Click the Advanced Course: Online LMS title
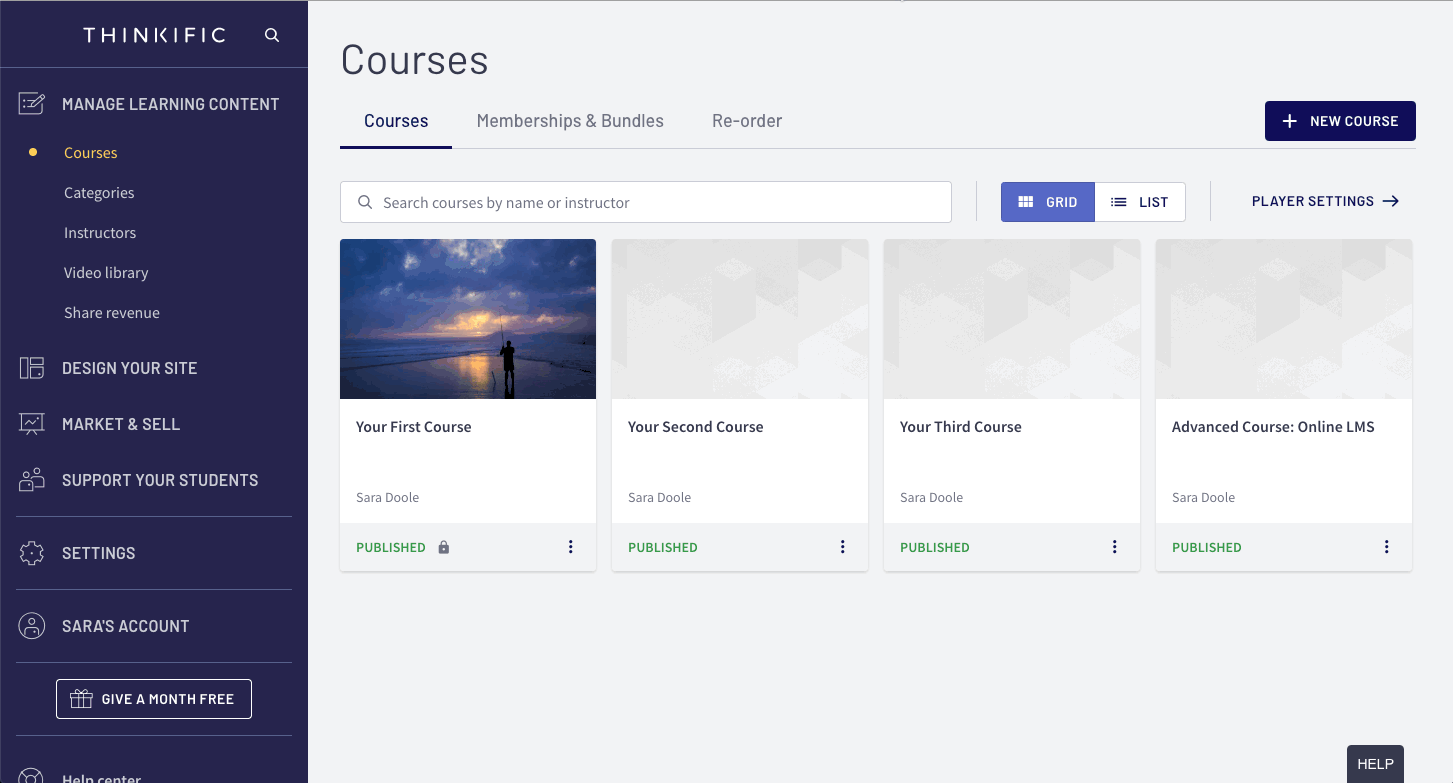The image size is (1453, 783). (x=1273, y=427)
